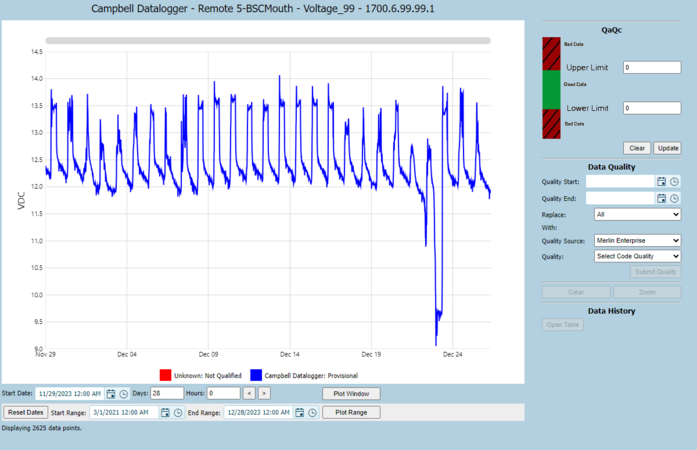697x450 pixels.
Task: Open the Start Range calendar icon
Action: point(165,413)
